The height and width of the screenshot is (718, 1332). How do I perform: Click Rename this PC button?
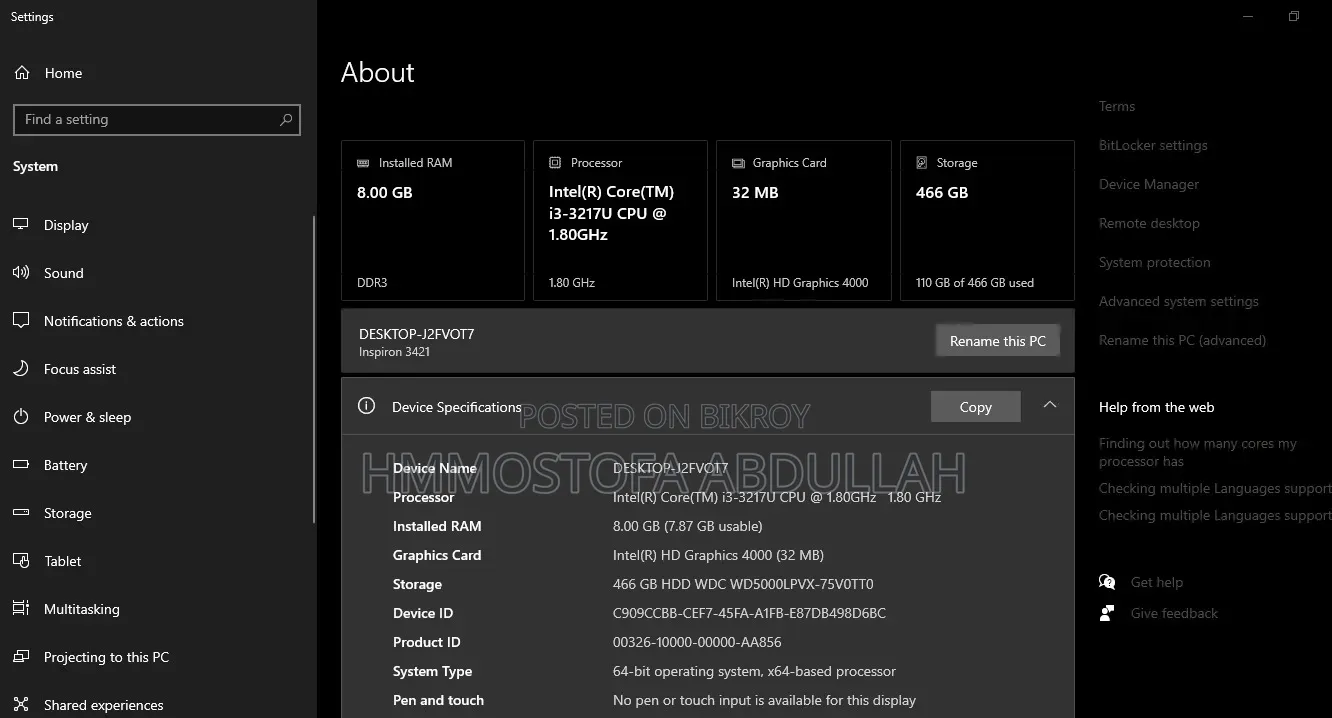997,341
